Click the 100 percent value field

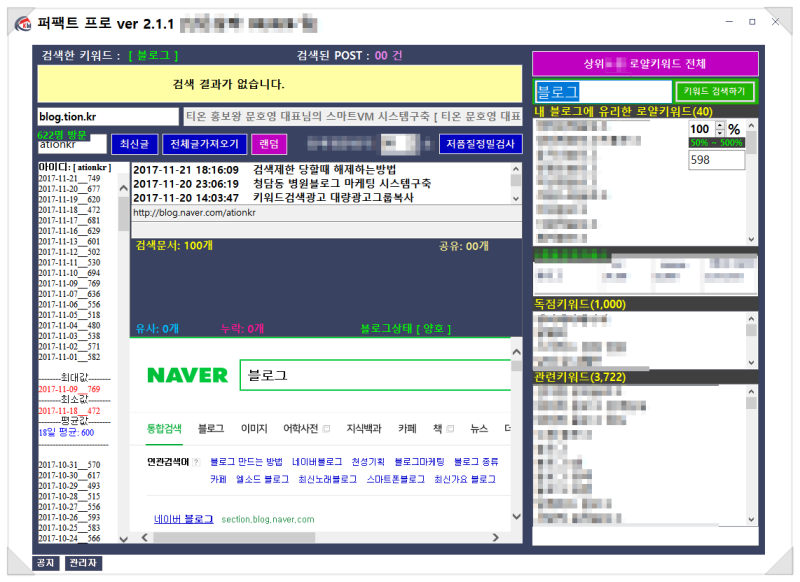(x=702, y=129)
